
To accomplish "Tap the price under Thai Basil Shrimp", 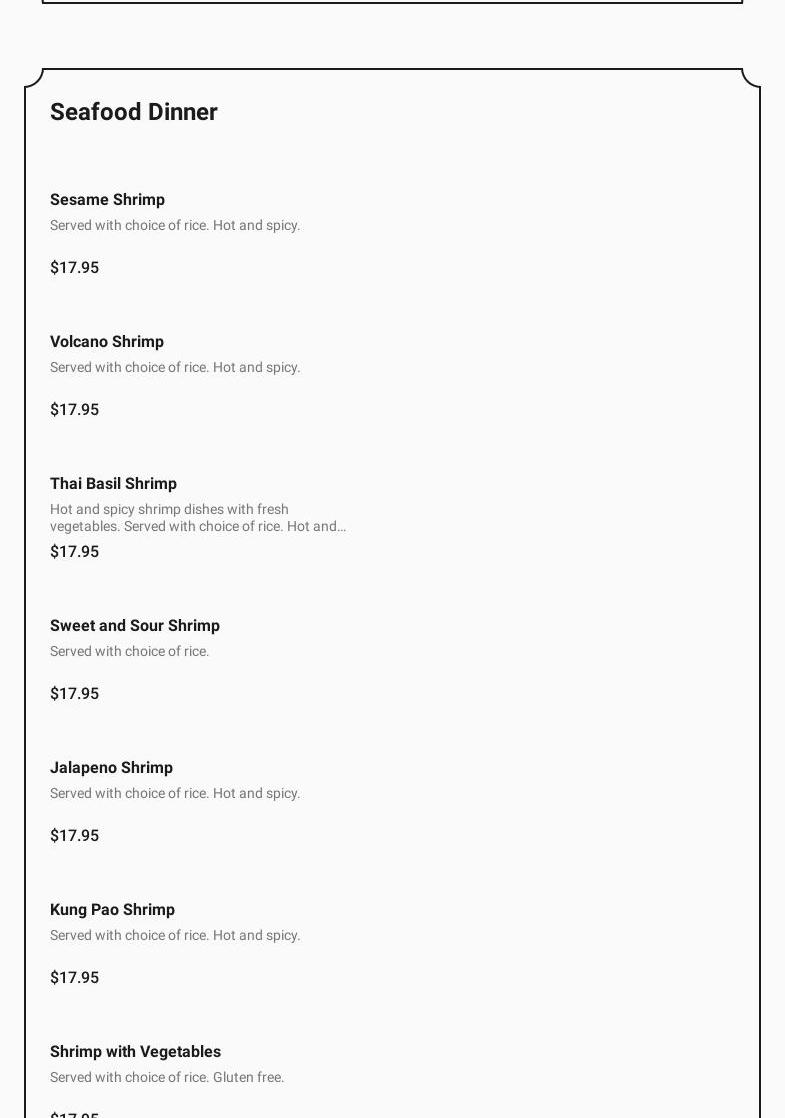I will pos(75,552).
